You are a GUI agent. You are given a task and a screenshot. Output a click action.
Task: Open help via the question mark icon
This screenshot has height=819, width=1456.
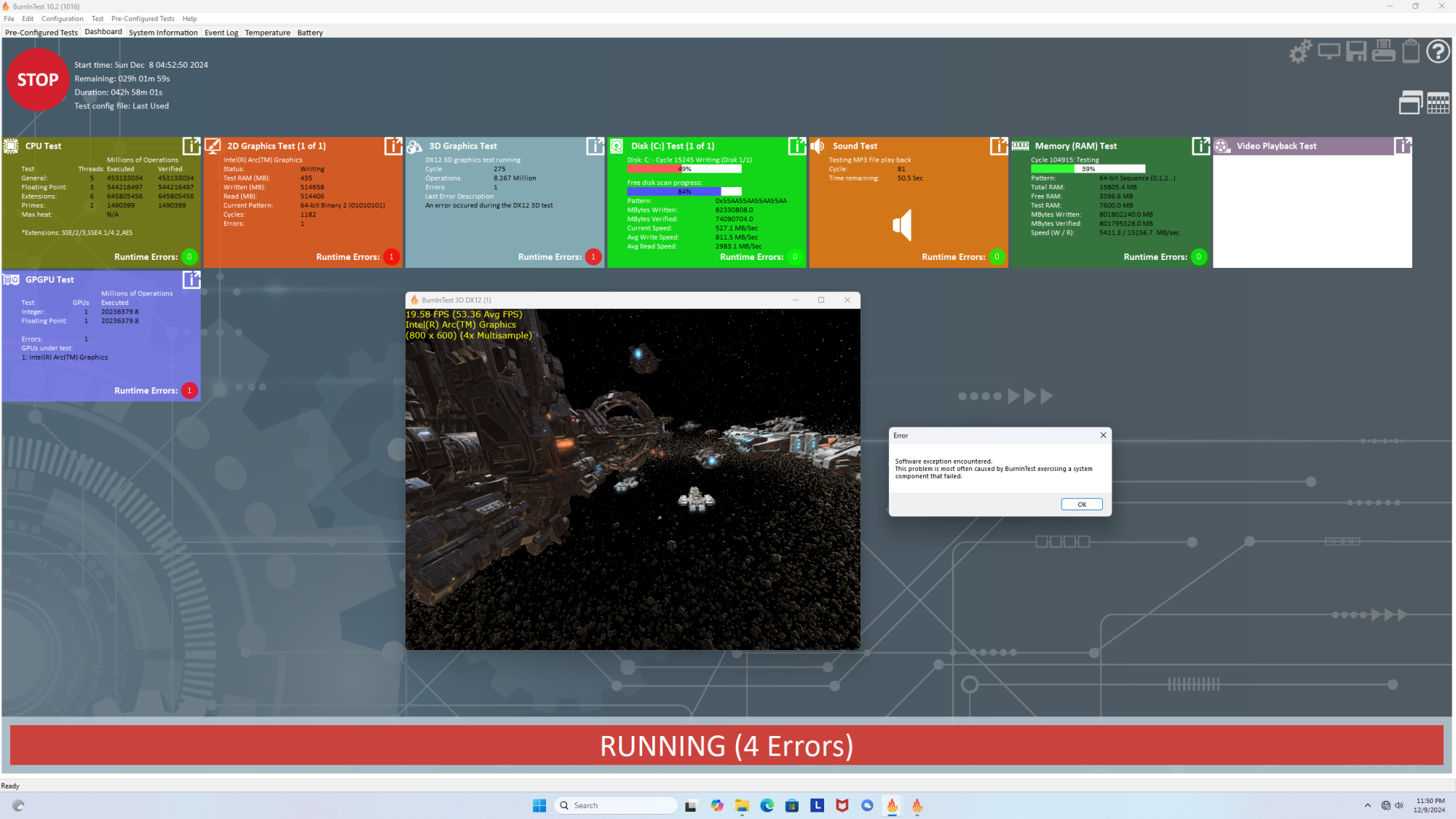[x=1438, y=52]
